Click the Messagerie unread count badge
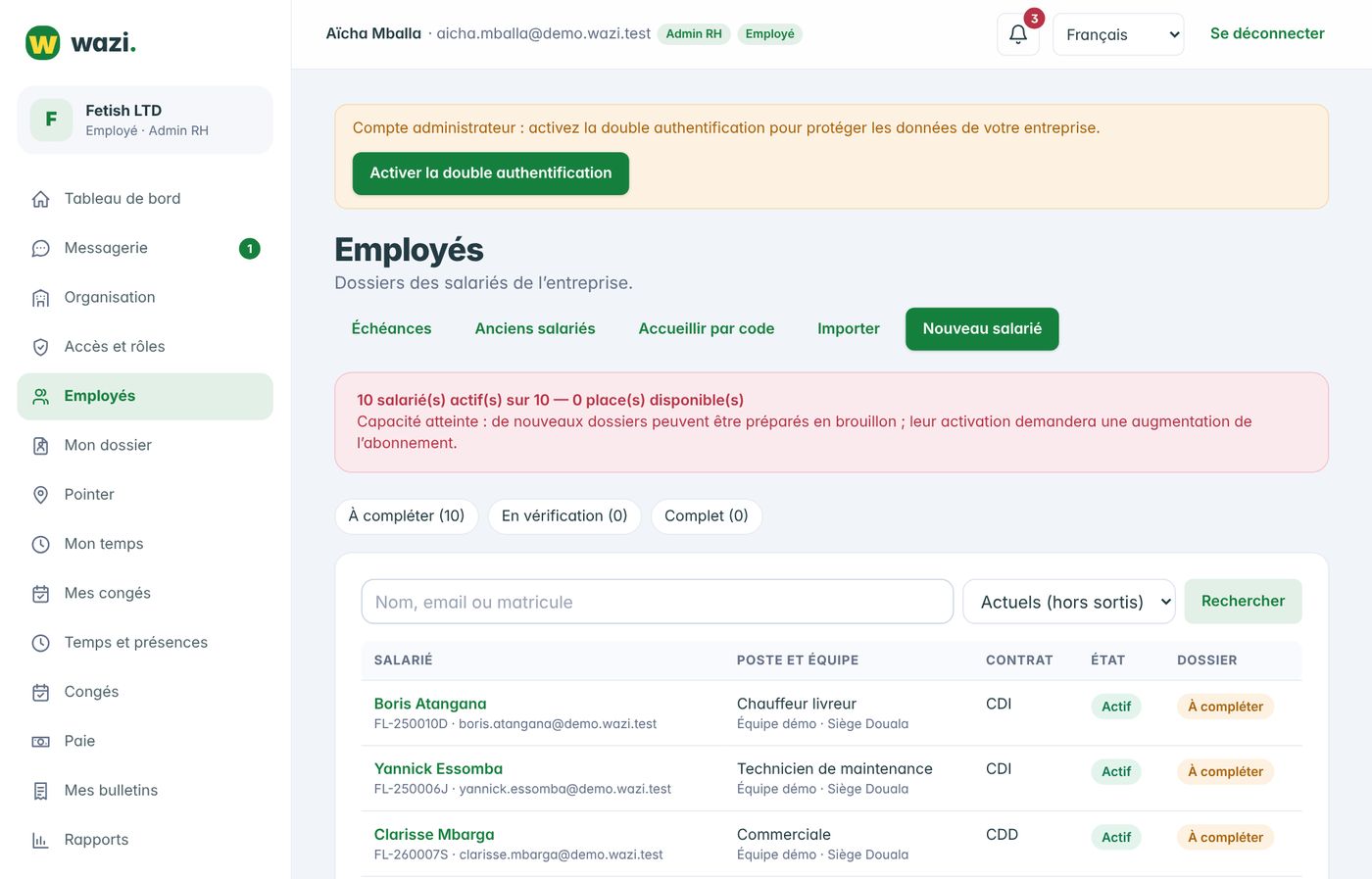 click(x=250, y=249)
